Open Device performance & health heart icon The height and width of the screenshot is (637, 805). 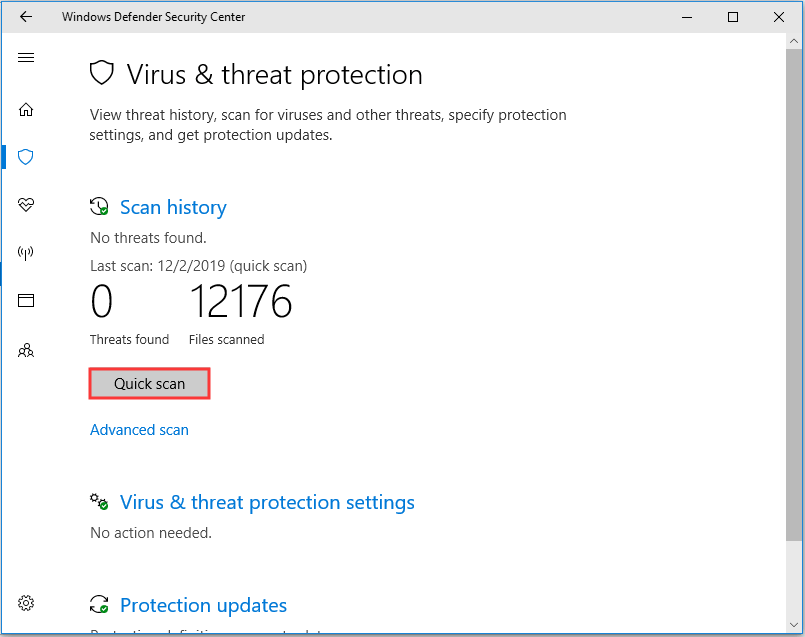tap(26, 205)
